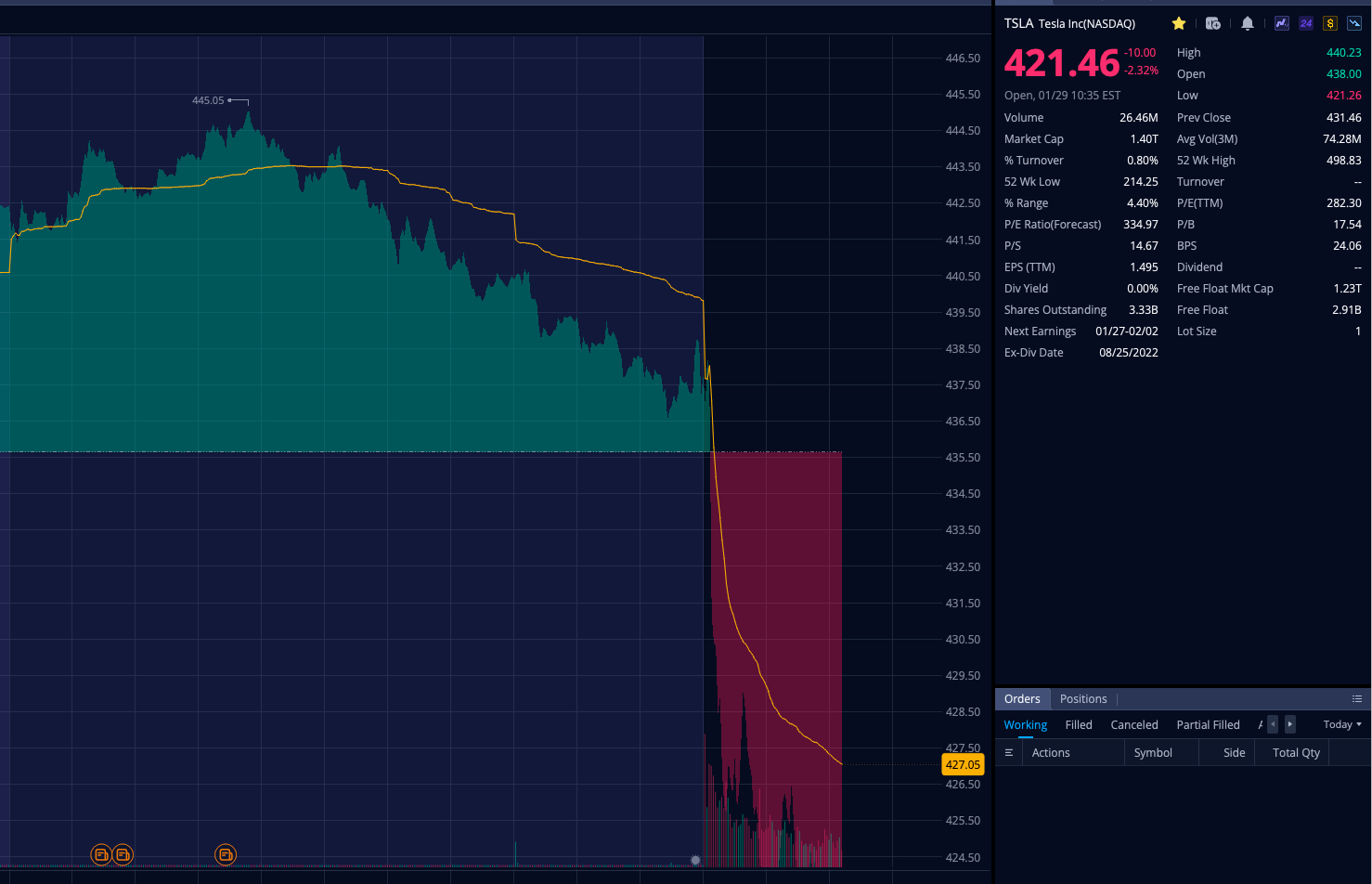Click the leftmost orange news marker on chart
Screen dimensions: 1372x884
(x=100, y=854)
